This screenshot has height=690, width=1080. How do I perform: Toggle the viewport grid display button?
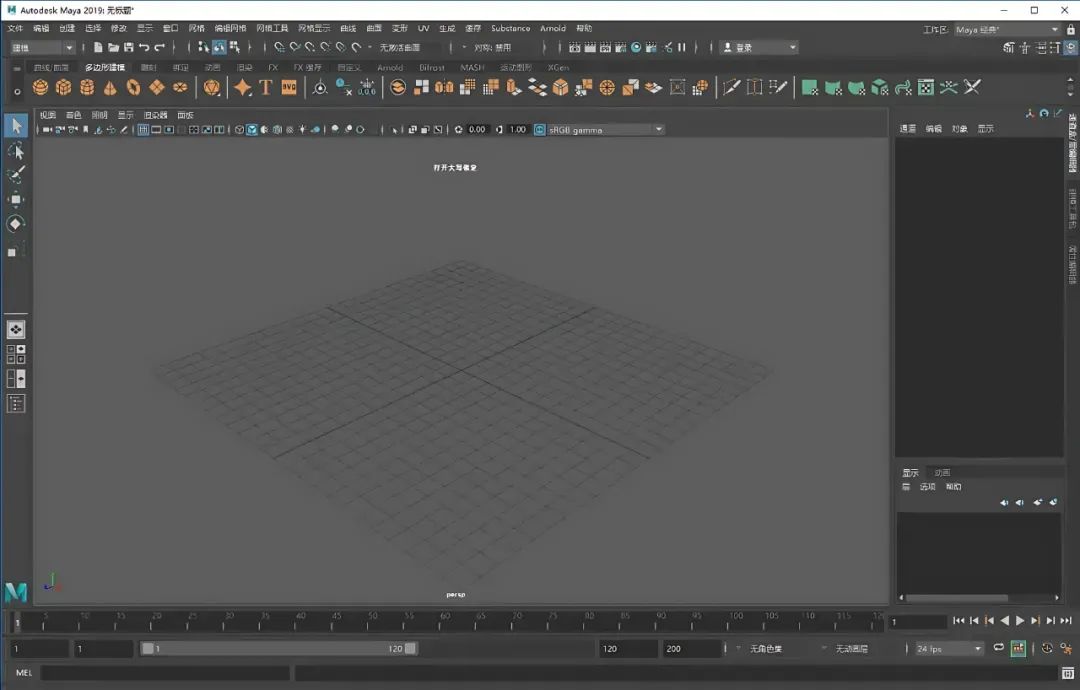click(143, 130)
